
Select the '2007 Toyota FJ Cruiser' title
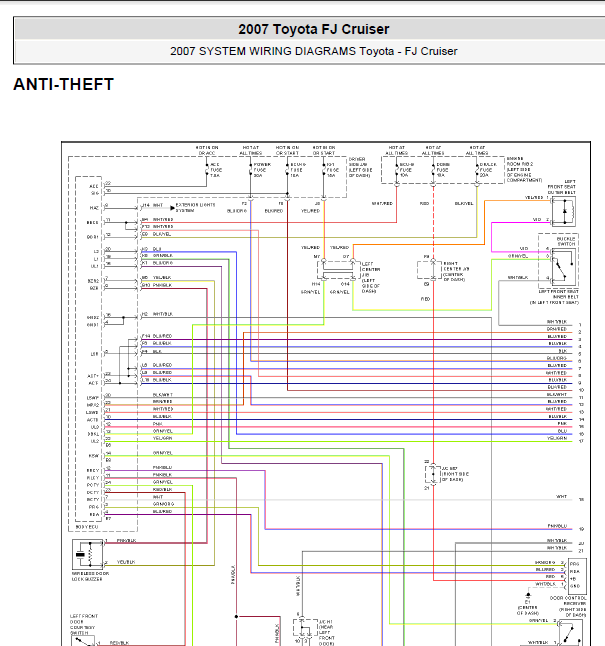click(x=313, y=29)
